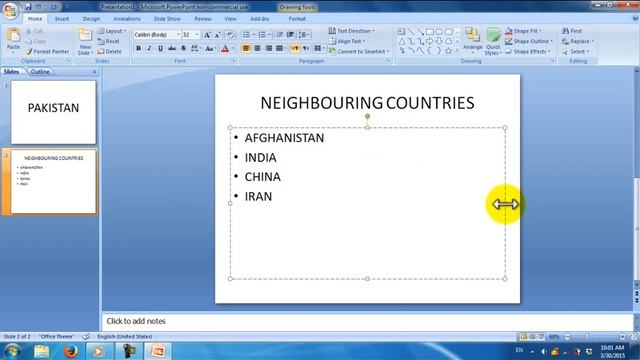Open Text Direction dropdown

coord(351,31)
